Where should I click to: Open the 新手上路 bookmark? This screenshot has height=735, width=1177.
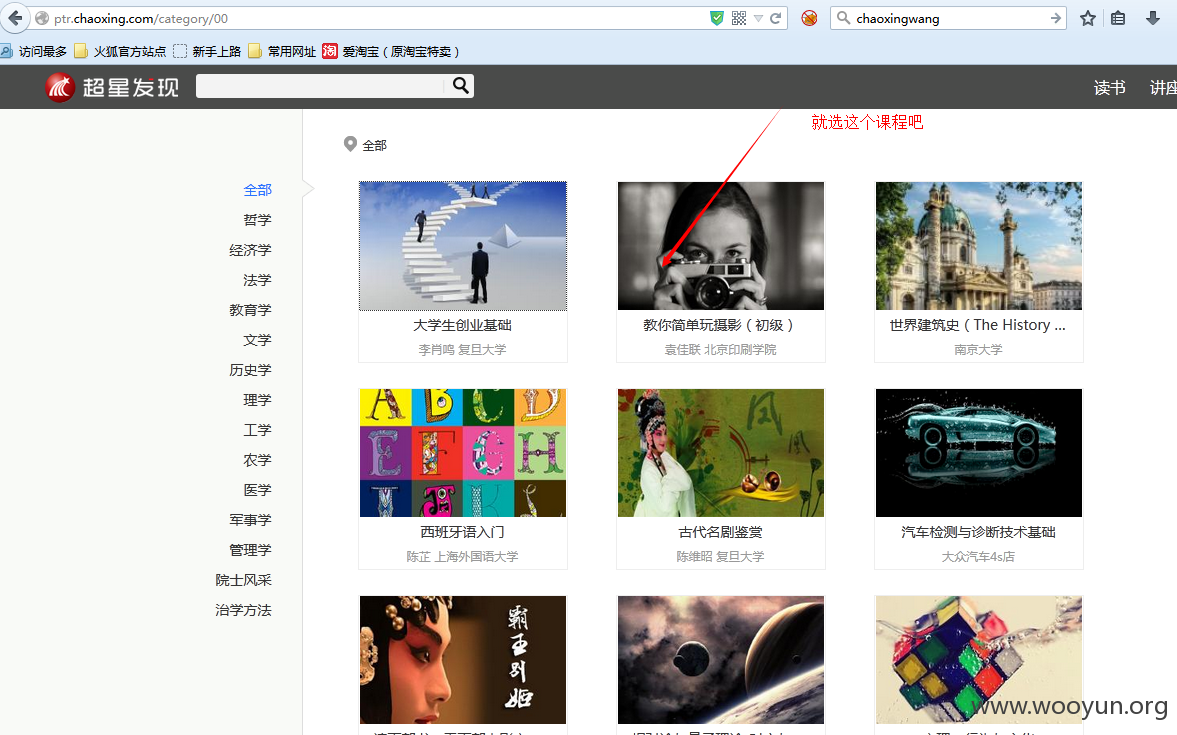207,51
